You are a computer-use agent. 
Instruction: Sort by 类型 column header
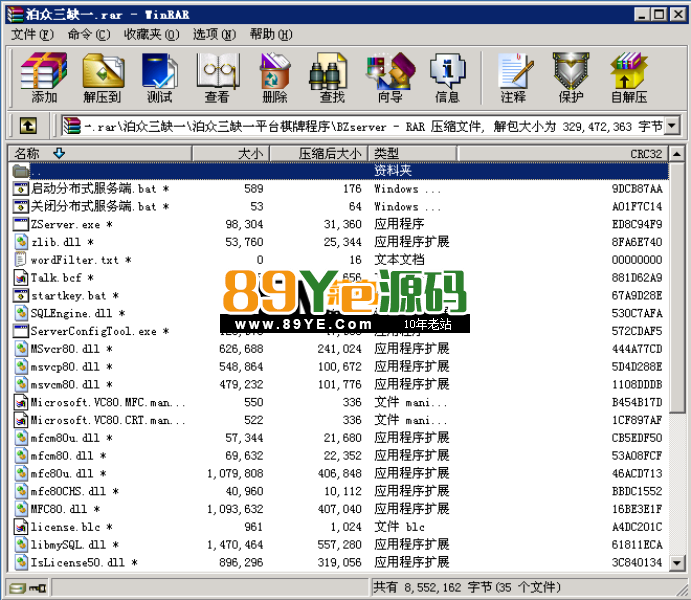(x=412, y=153)
